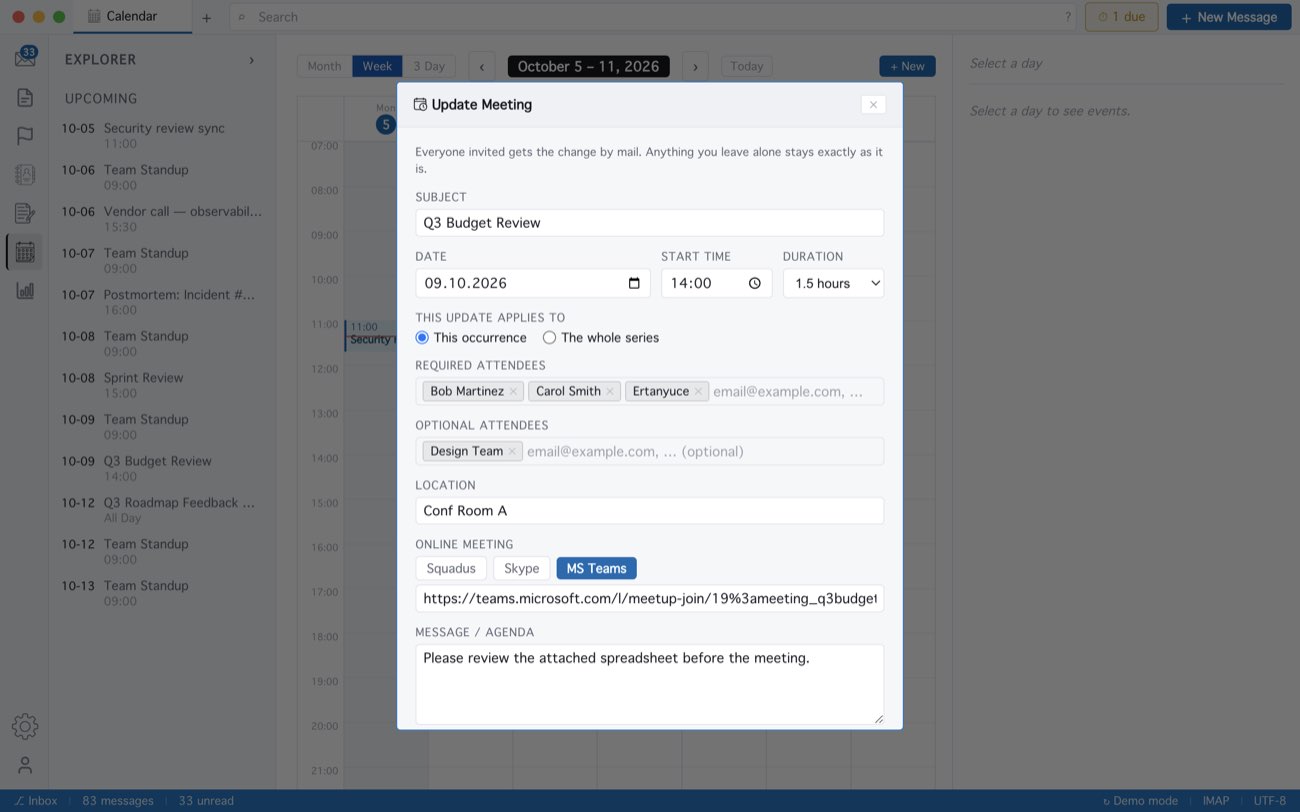Open the address book icon in sidebar

(25, 175)
